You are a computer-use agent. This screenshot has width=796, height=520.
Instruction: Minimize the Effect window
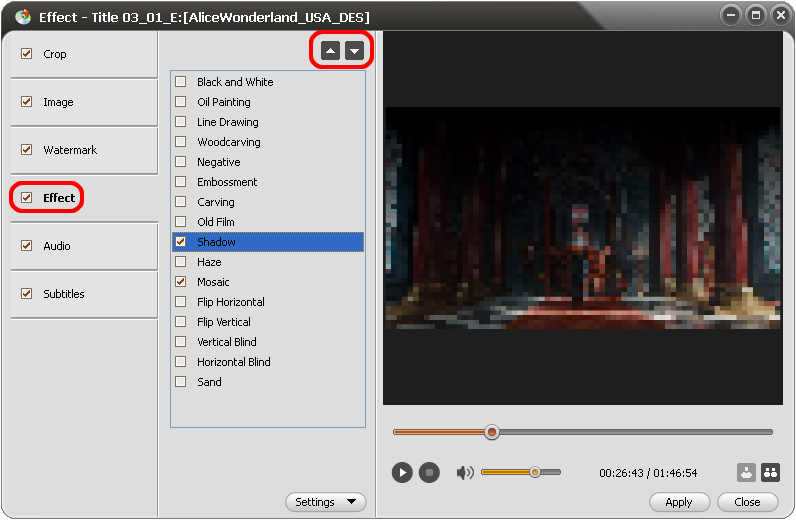[x=731, y=15]
